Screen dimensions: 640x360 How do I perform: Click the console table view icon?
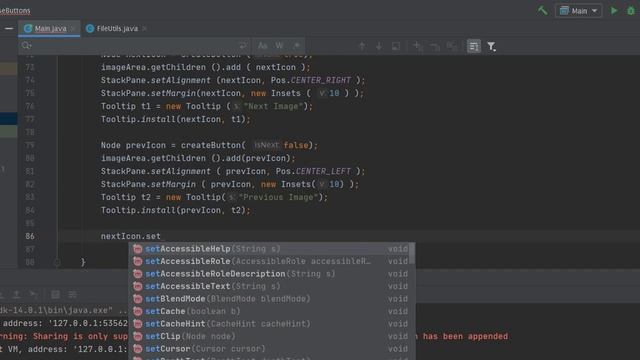(x=55, y=294)
